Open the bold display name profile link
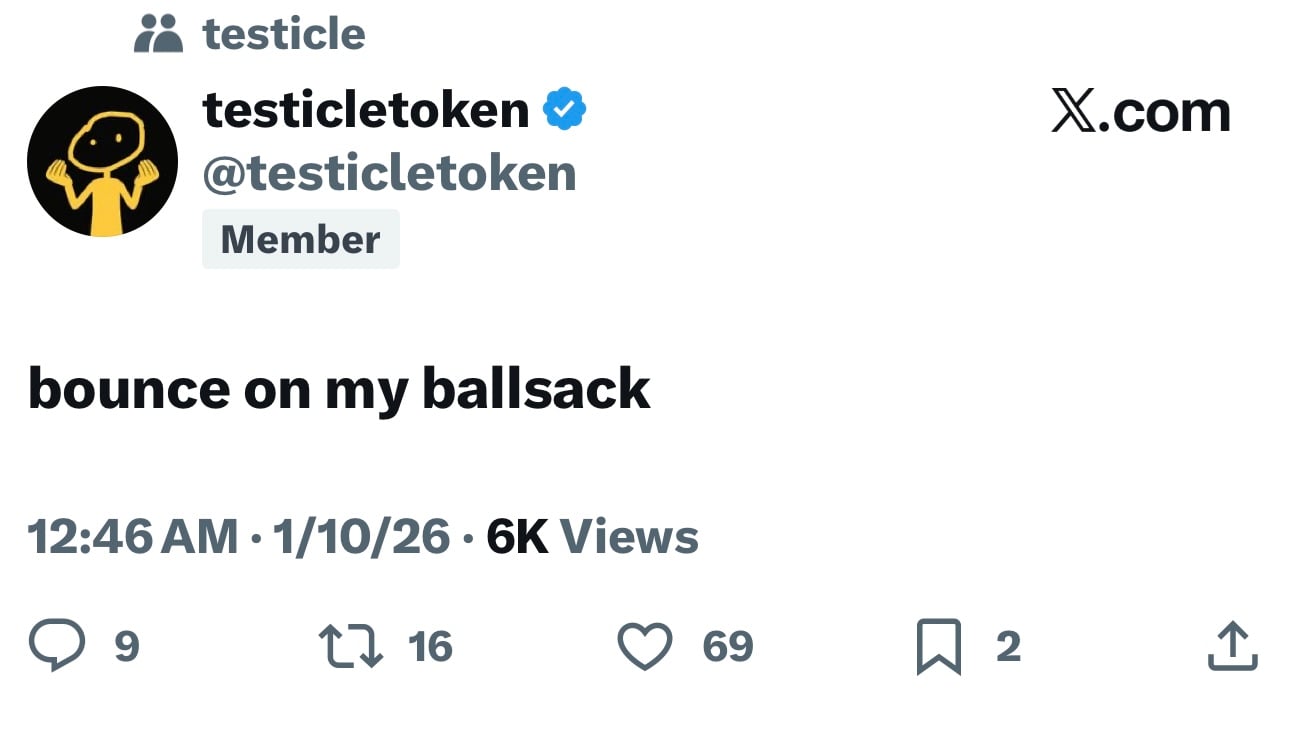This screenshot has width=1290, height=730. pyautogui.click(x=366, y=109)
